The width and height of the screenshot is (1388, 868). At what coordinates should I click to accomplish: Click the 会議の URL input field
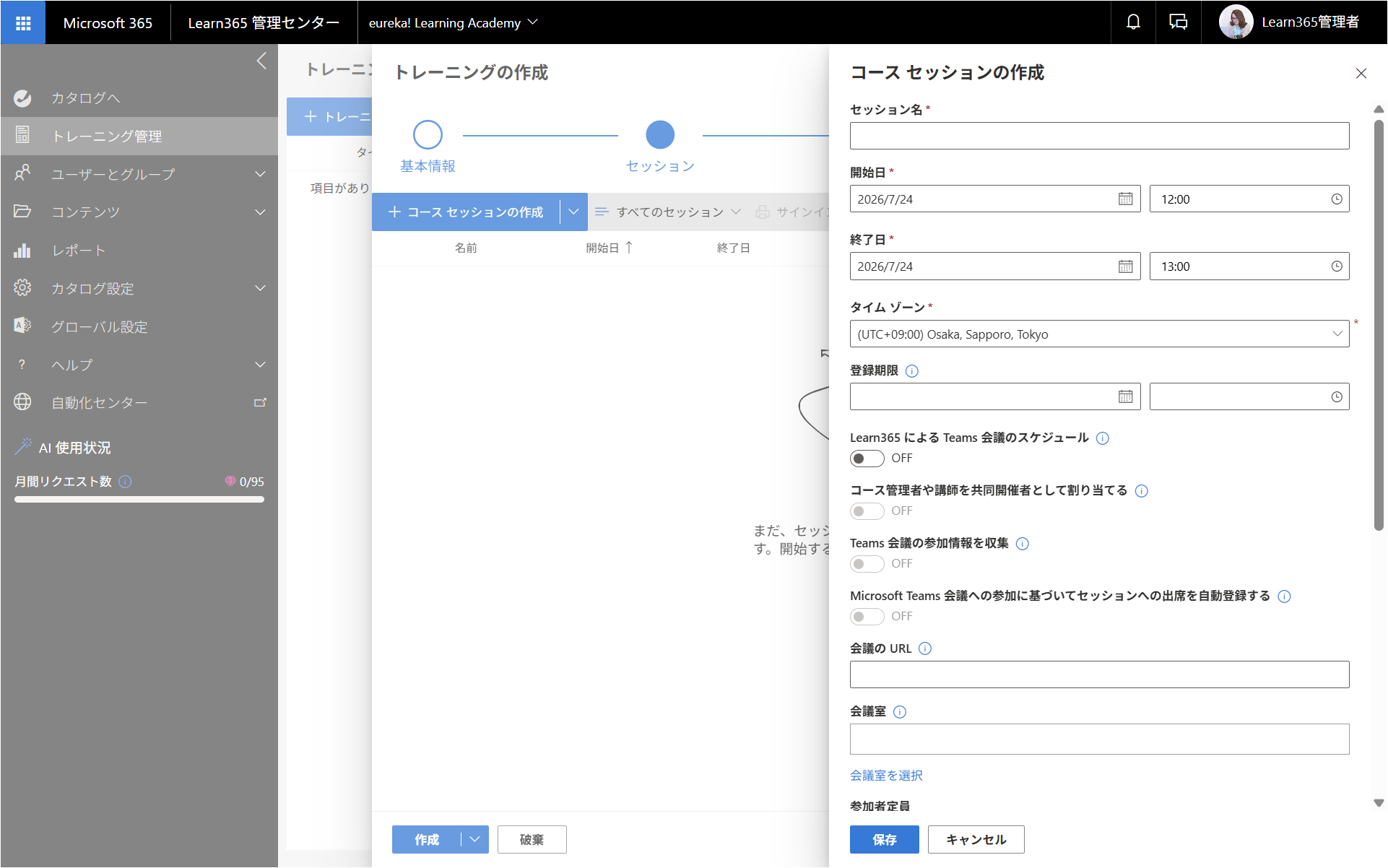coord(1099,674)
